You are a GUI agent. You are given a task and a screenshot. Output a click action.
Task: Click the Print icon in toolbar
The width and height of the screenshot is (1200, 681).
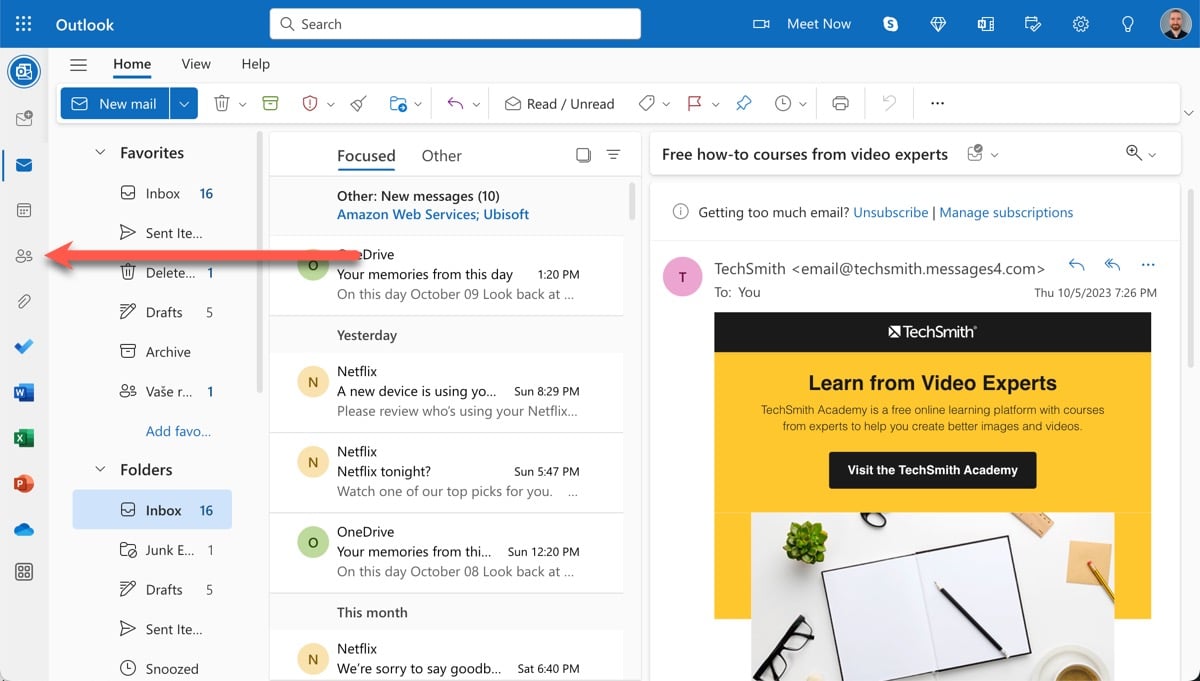(x=840, y=103)
